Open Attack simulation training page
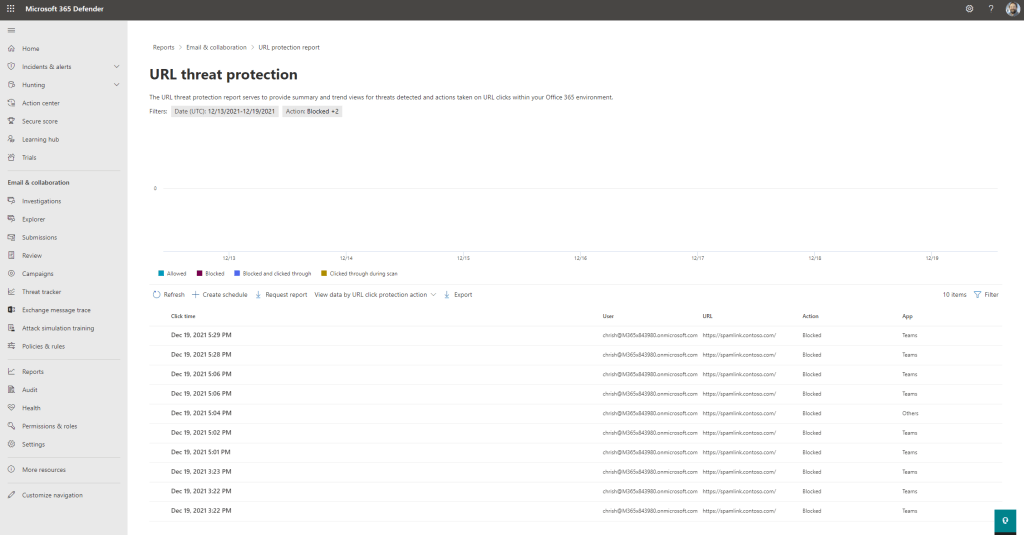 [57, 328]
